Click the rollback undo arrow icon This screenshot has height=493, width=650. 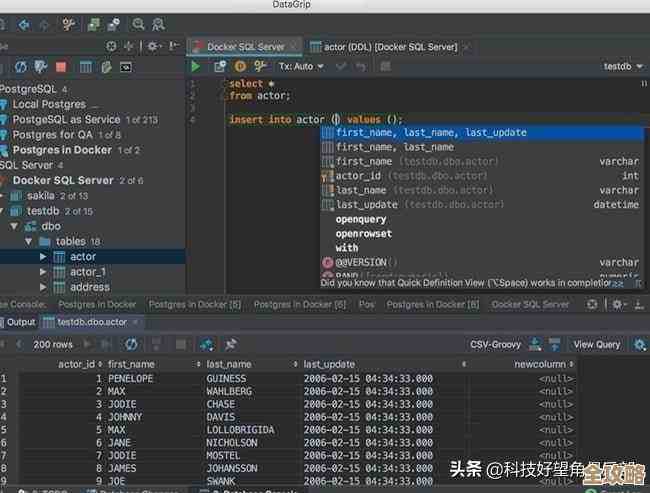(x=361, y=66)
